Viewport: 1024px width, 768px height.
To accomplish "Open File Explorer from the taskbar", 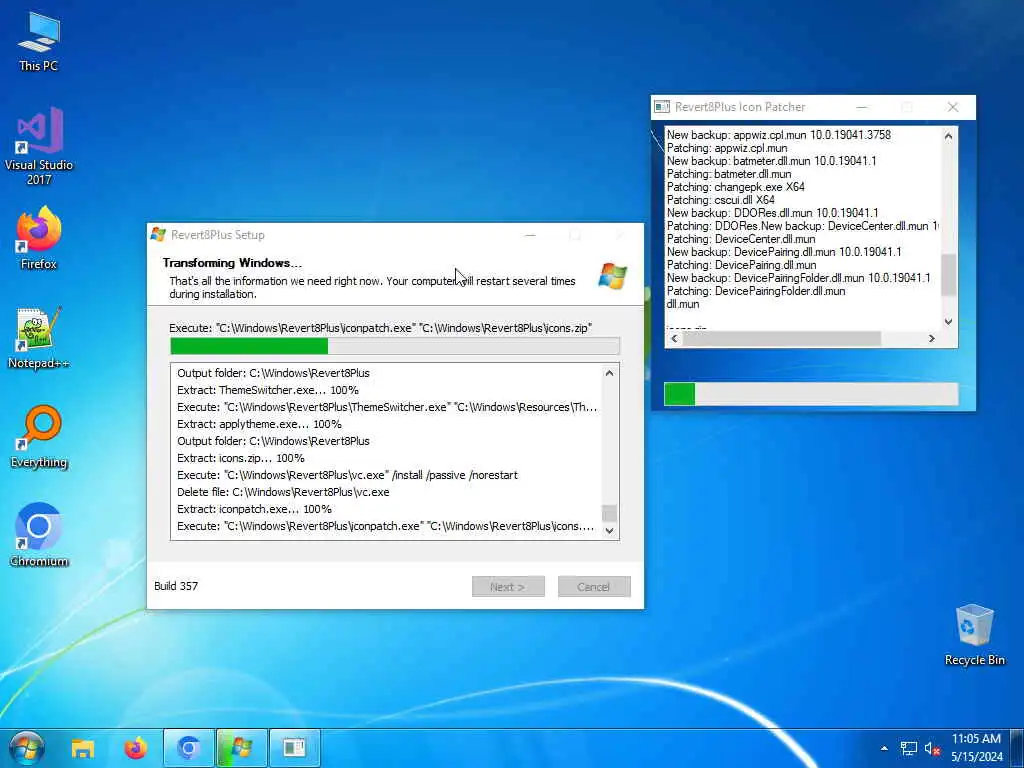I will pyautogui.click(x=83, y=748).
